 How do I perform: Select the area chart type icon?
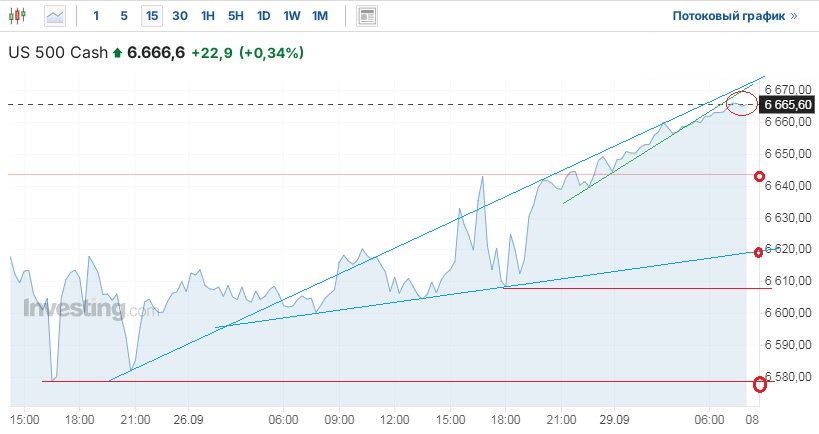click(x=55, y=16)
